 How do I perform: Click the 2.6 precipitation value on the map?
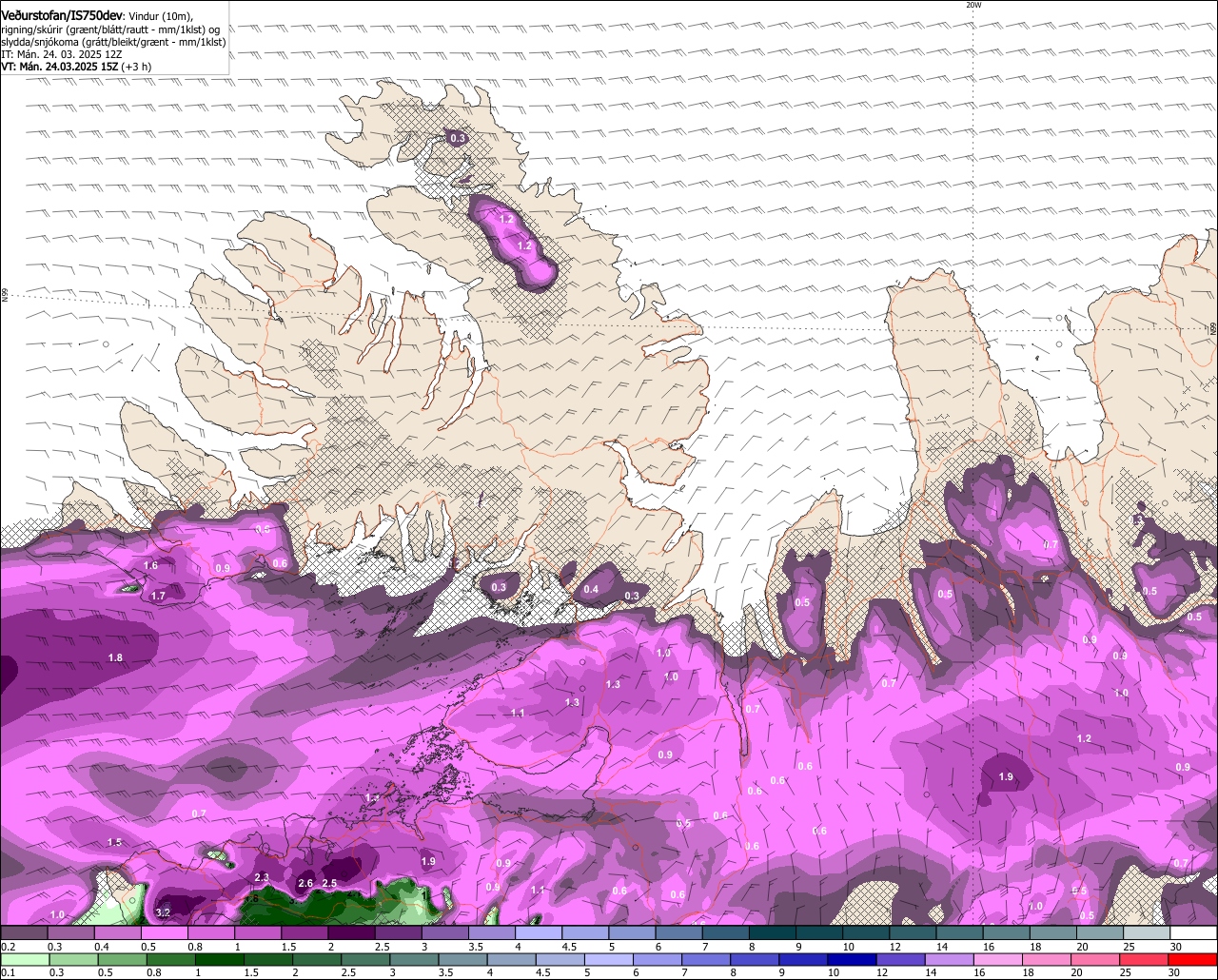(306, 883)
